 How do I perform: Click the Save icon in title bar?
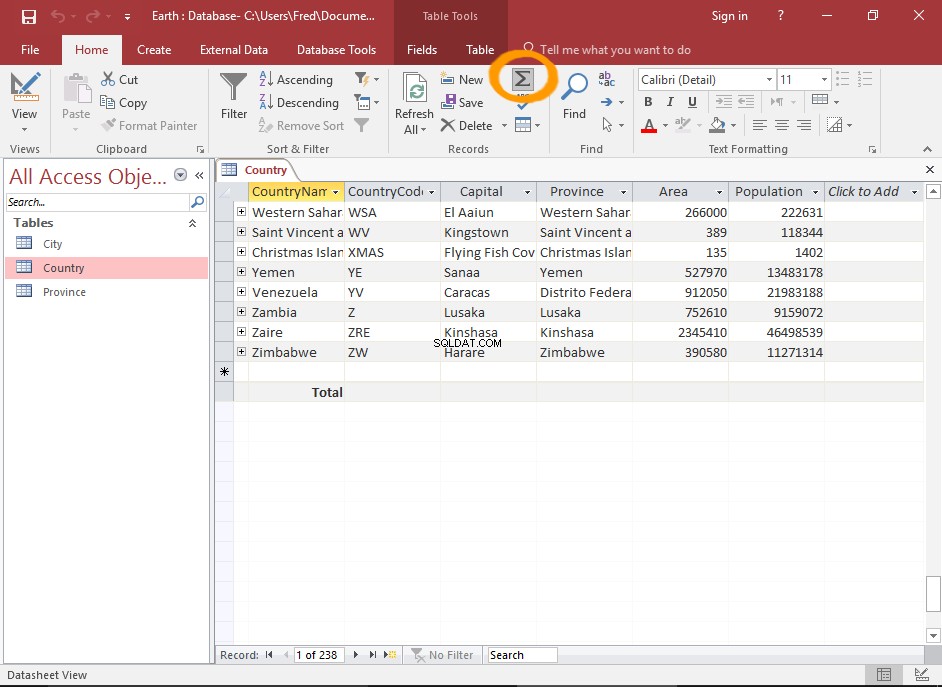[x=28, y=16]
